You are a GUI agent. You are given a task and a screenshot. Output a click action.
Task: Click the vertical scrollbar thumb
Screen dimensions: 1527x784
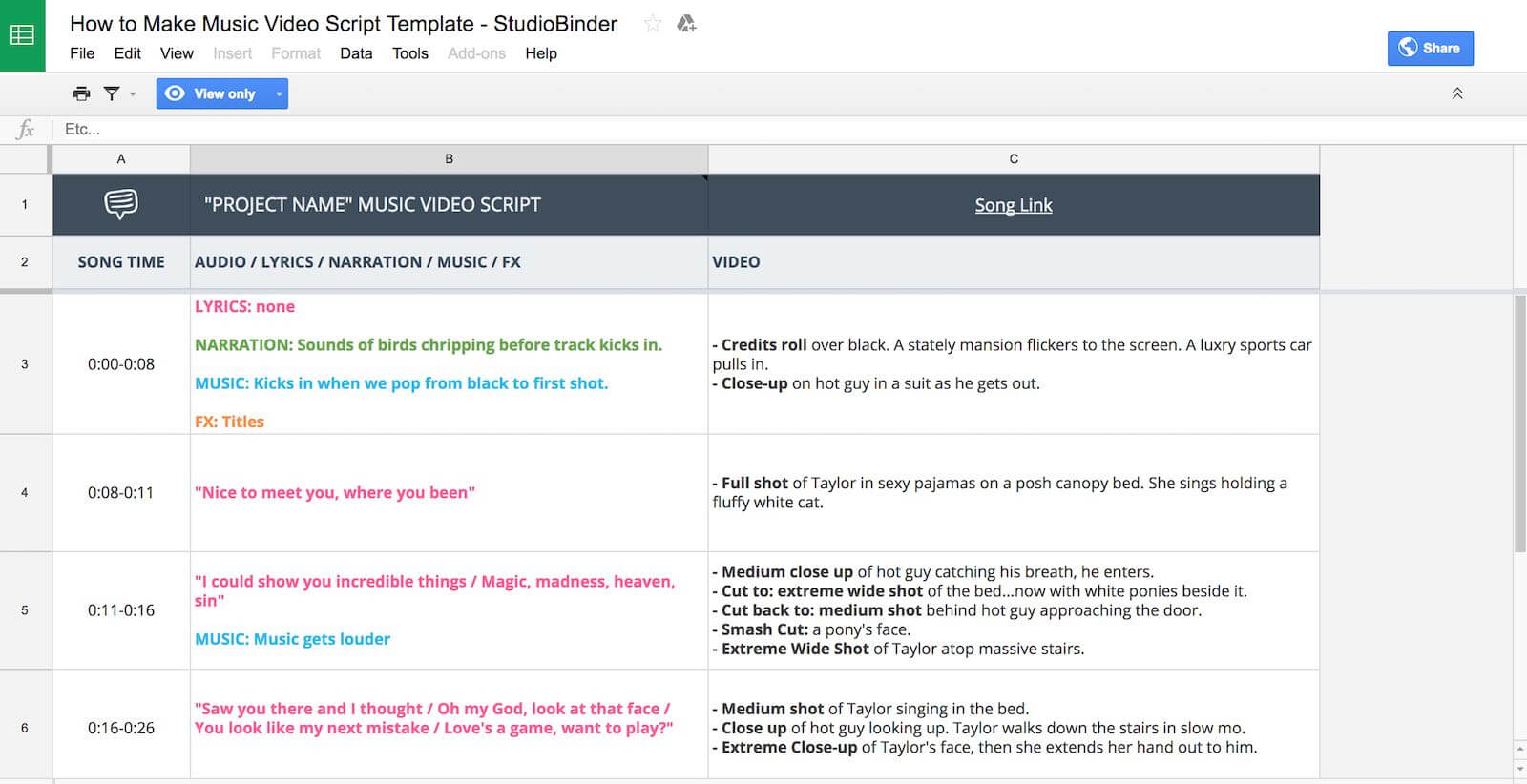[x=1519, y=423]
